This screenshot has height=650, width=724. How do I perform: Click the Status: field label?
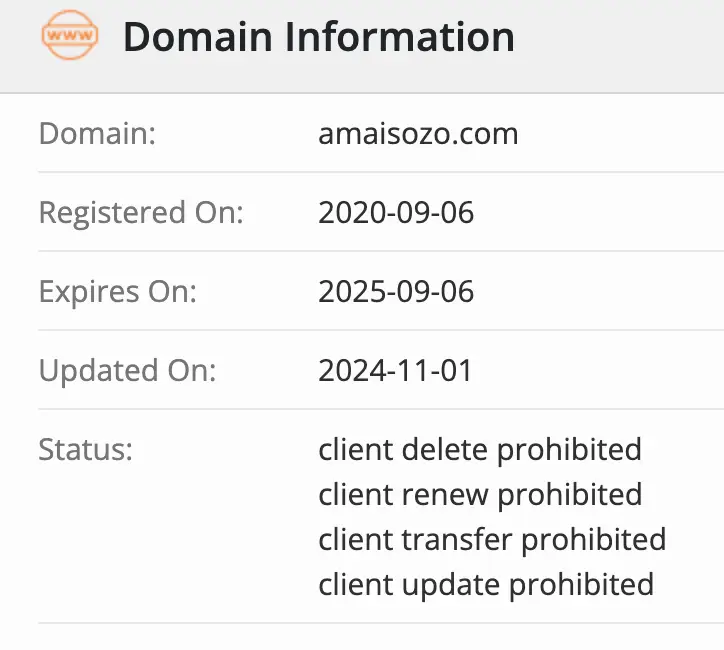pos(85,449)
